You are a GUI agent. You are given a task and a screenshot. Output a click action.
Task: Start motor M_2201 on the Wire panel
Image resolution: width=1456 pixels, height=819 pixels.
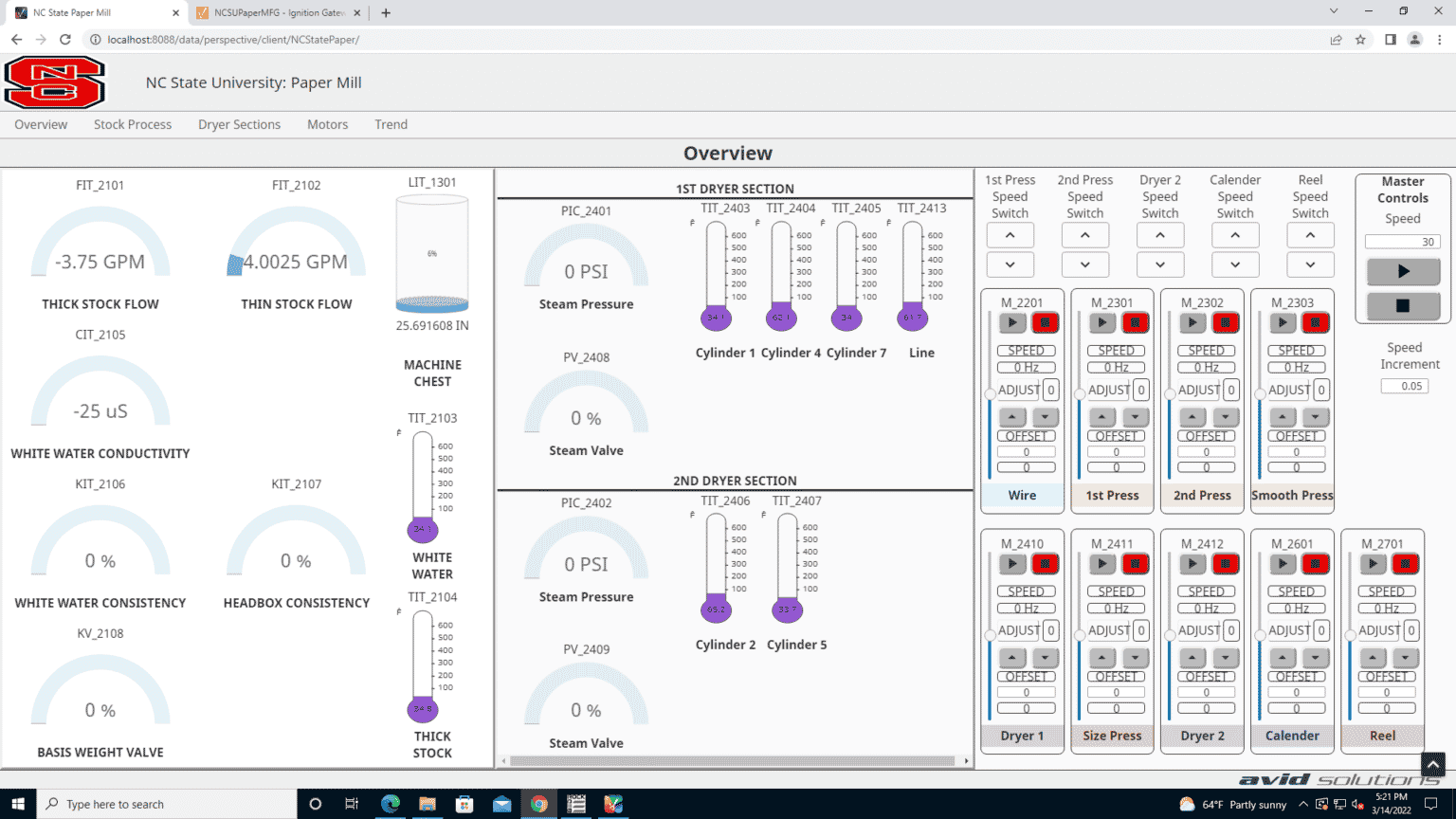pyautogui.click(x=1012, y=322)
